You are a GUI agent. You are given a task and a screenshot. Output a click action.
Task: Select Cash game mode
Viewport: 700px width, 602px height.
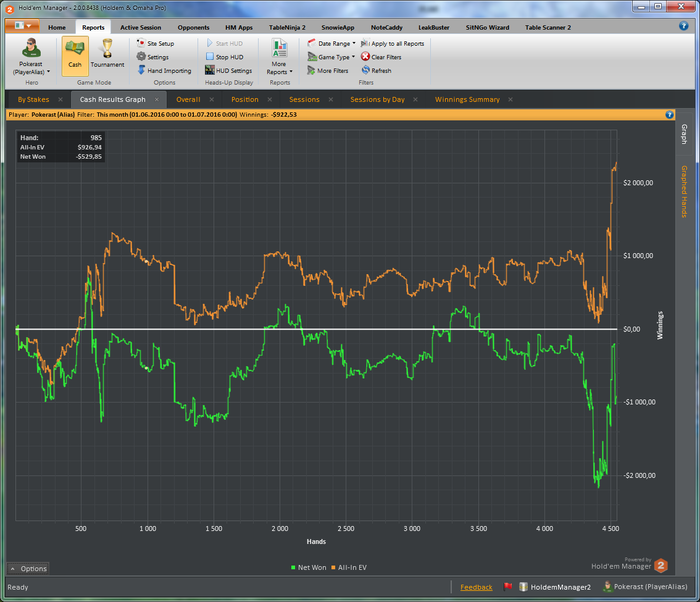click(75, 56)
